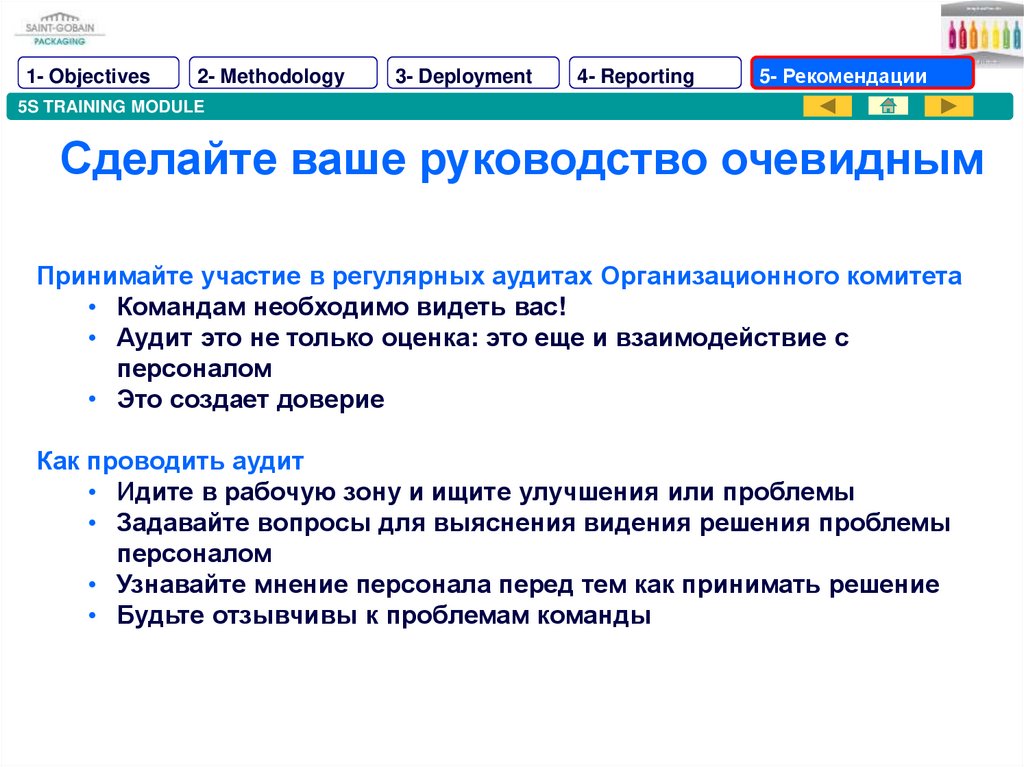Screen dimensions: 1024x767
Task: Select heading Принимайте участие в регулярных аудитах
Action: [499, 276]
